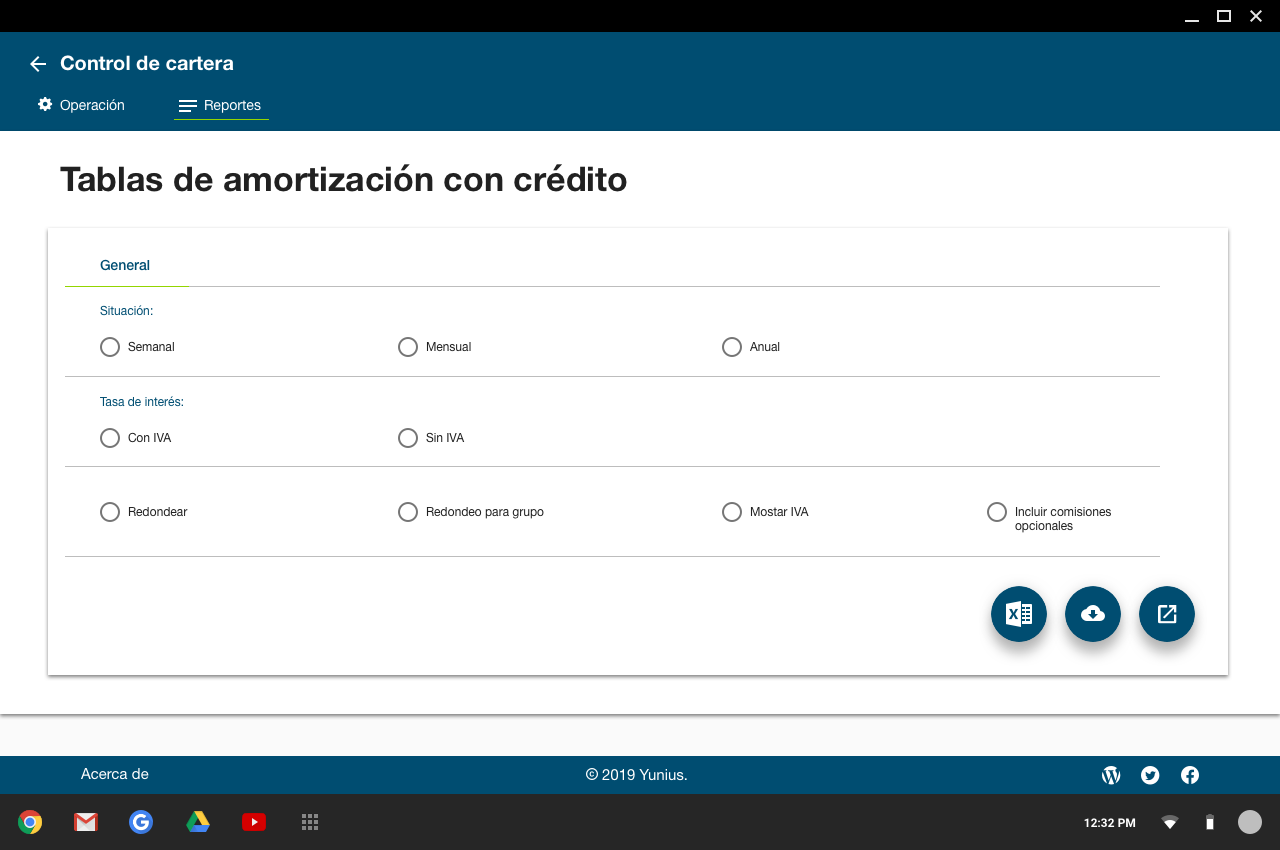Select Sin IVA interest rate option
Image resolution: width=1280 pixels, height=850 pixels.
tap(408, 438)
